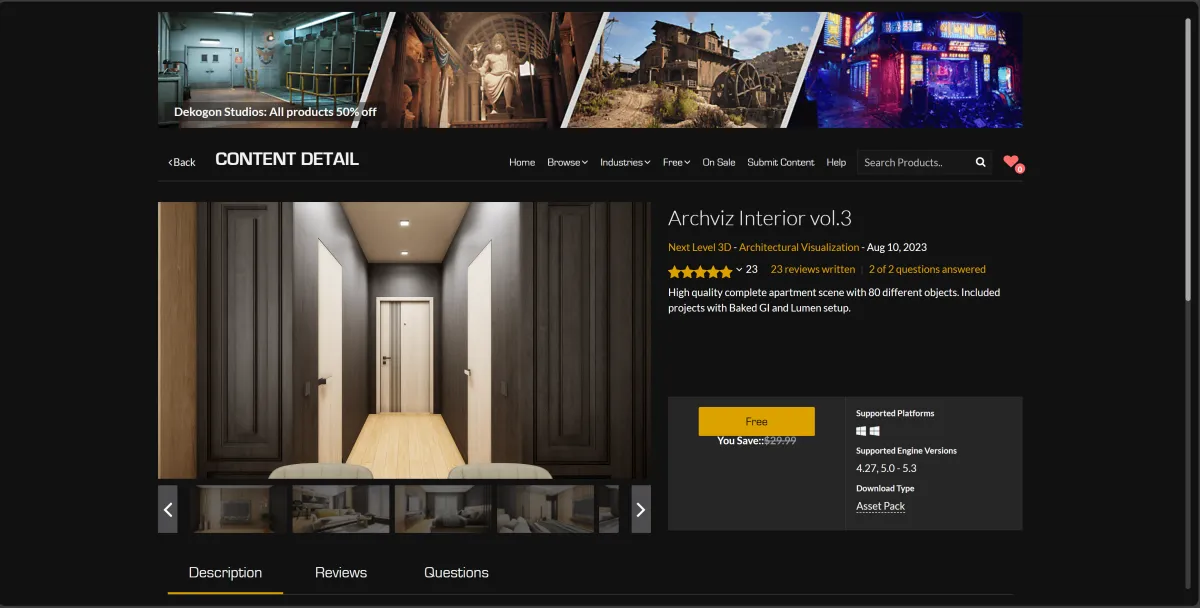Expand the star rating breakdown chevron
This screenshot has width=1200, height=608.
coord(739,269)
